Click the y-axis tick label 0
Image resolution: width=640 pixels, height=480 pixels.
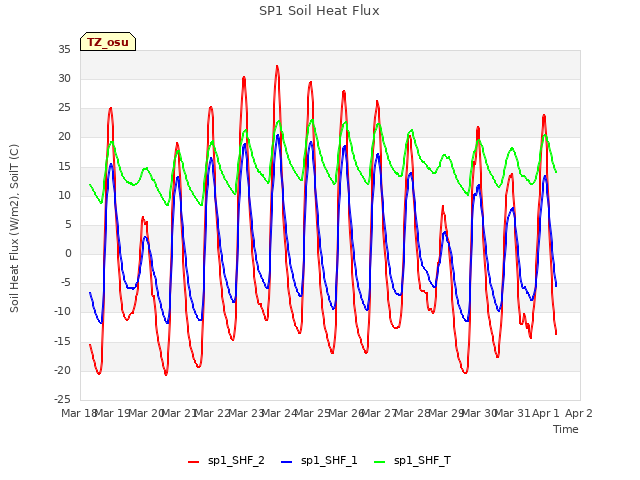pos(68,253)
